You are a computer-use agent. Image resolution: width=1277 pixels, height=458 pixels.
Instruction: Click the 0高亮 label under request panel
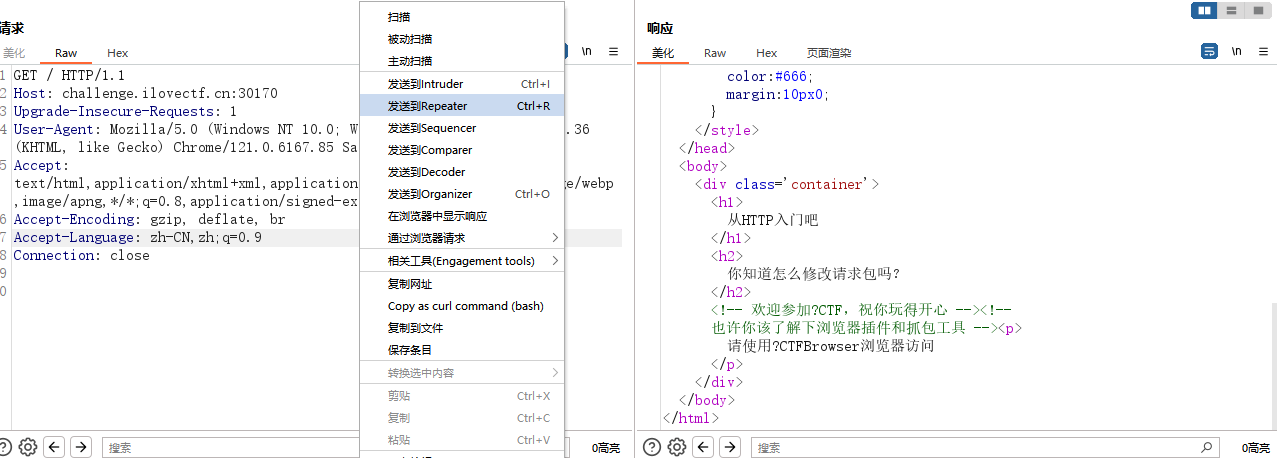click(x=607, y=448)
